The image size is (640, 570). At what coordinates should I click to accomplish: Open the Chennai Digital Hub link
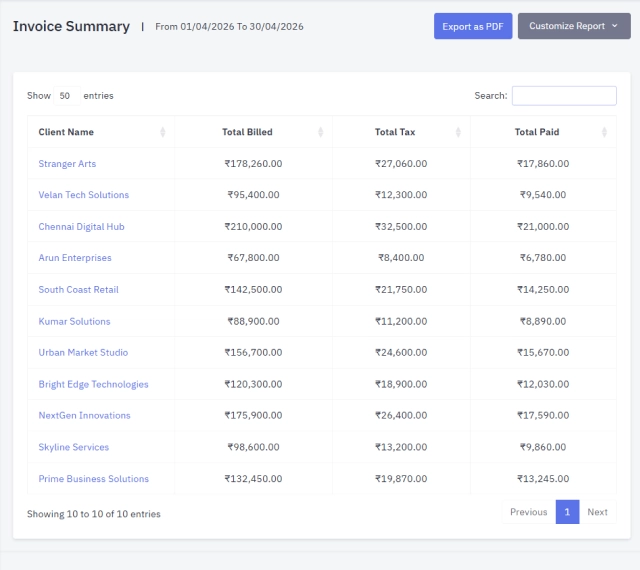coord(82,227)
